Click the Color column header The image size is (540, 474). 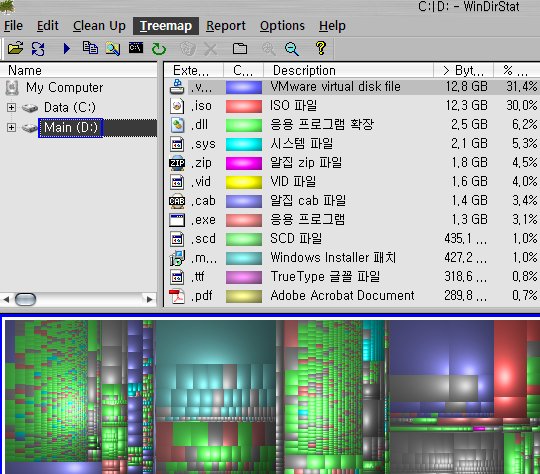pos(243,70)
